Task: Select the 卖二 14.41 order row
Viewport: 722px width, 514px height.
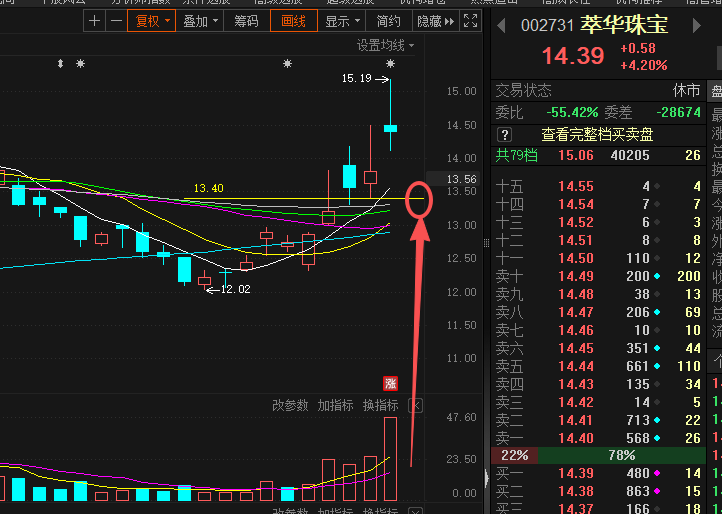Action: [x=599, y=420]
